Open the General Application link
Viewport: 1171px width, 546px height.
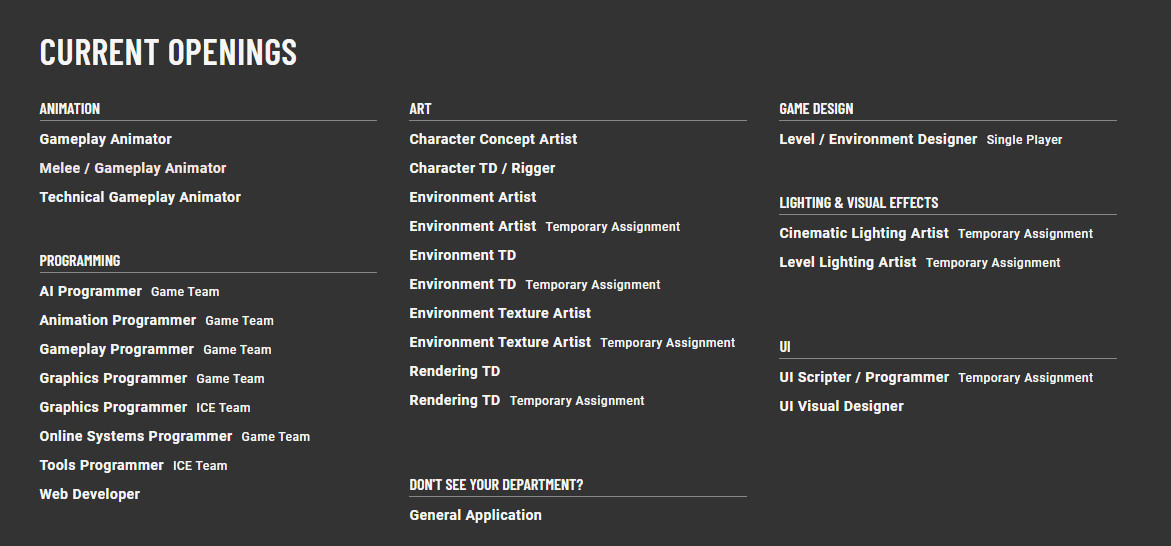[x=476, y=515]
